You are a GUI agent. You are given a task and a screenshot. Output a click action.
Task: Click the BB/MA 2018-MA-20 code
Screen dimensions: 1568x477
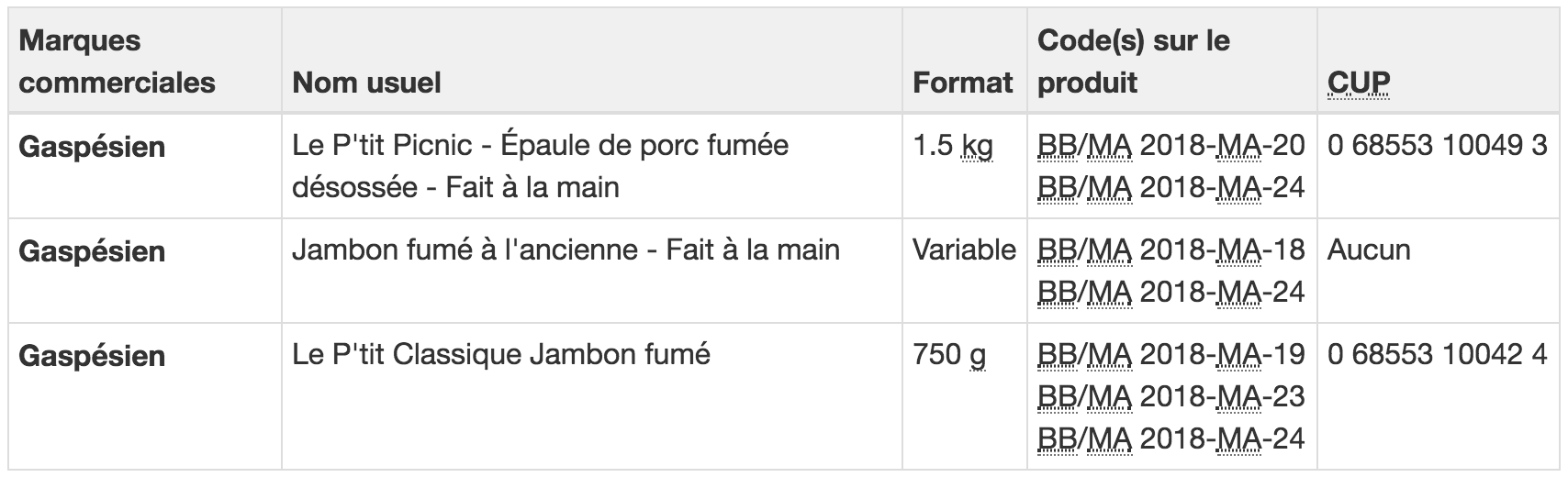1170,145
